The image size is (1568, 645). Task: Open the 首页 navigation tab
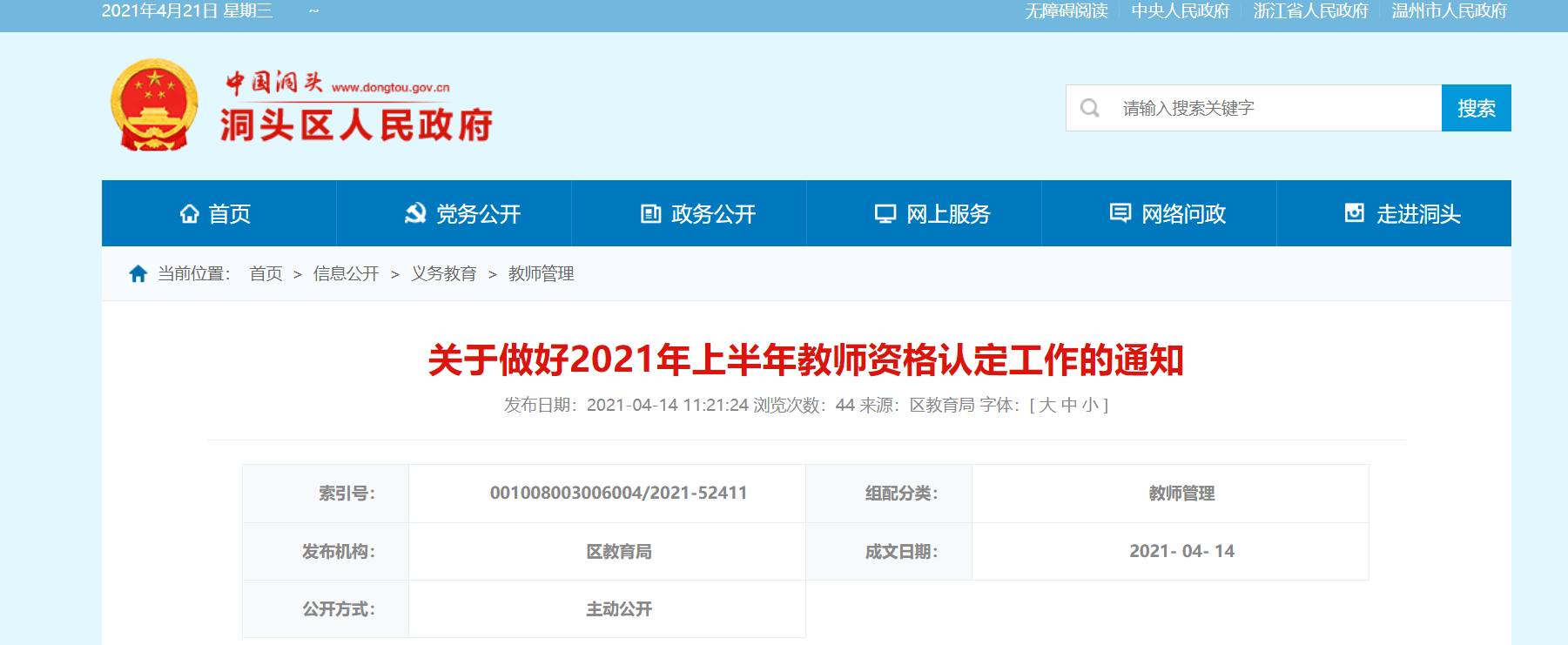pyautogui.click(x=219, y=213)
